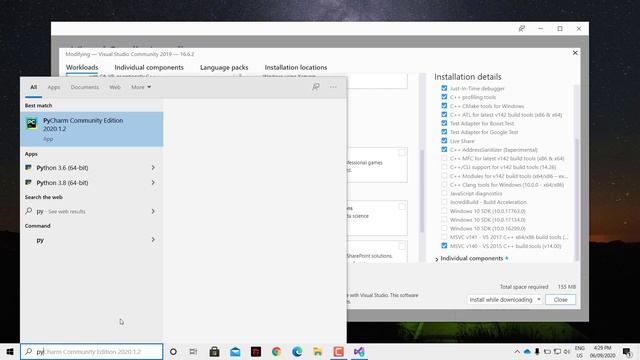Check C++ MFC for latest v142 build tools
Screen dimensions: 640x360
click(444, 158)
